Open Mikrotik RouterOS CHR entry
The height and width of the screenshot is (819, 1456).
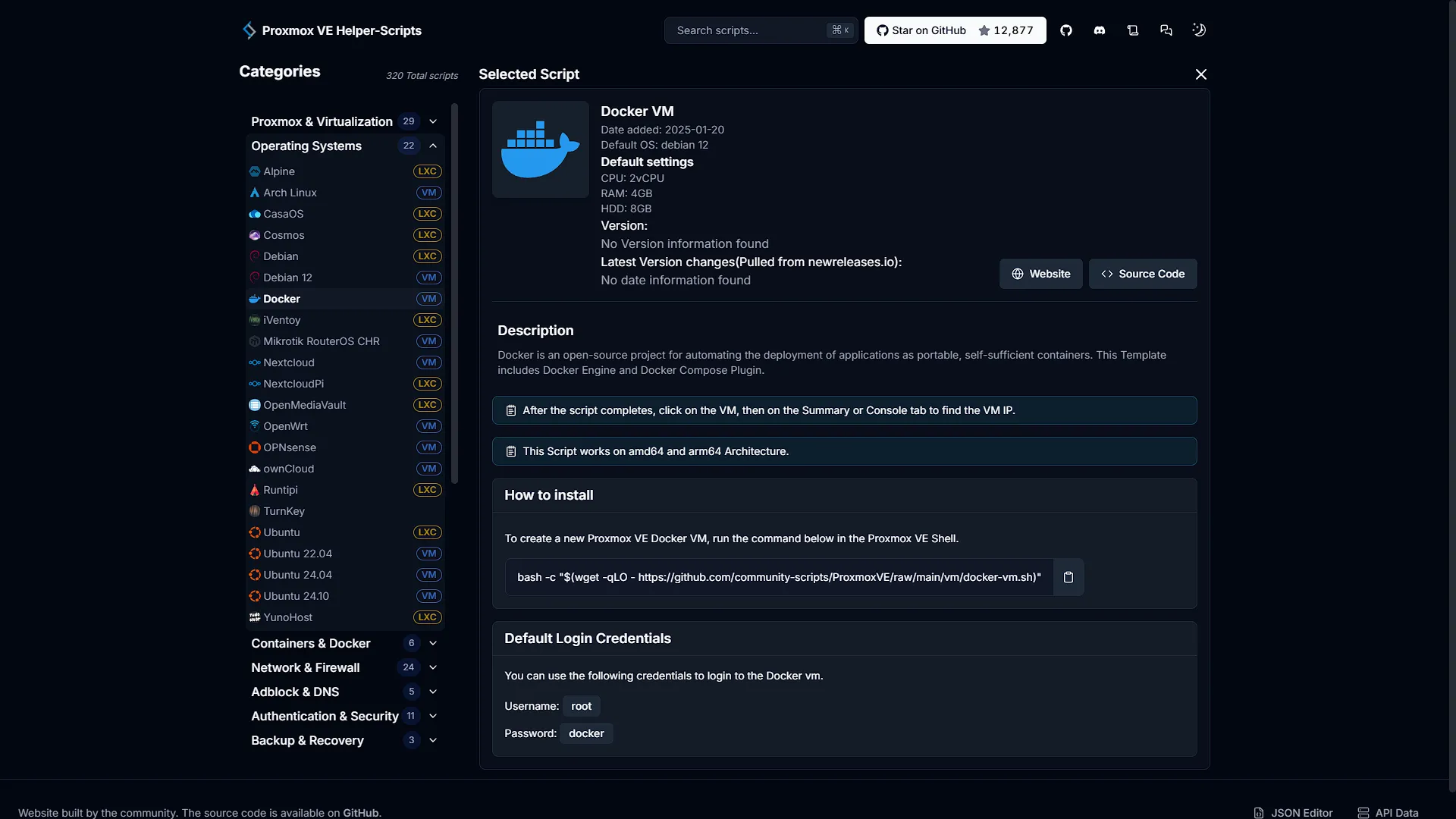tap(345, 341)
